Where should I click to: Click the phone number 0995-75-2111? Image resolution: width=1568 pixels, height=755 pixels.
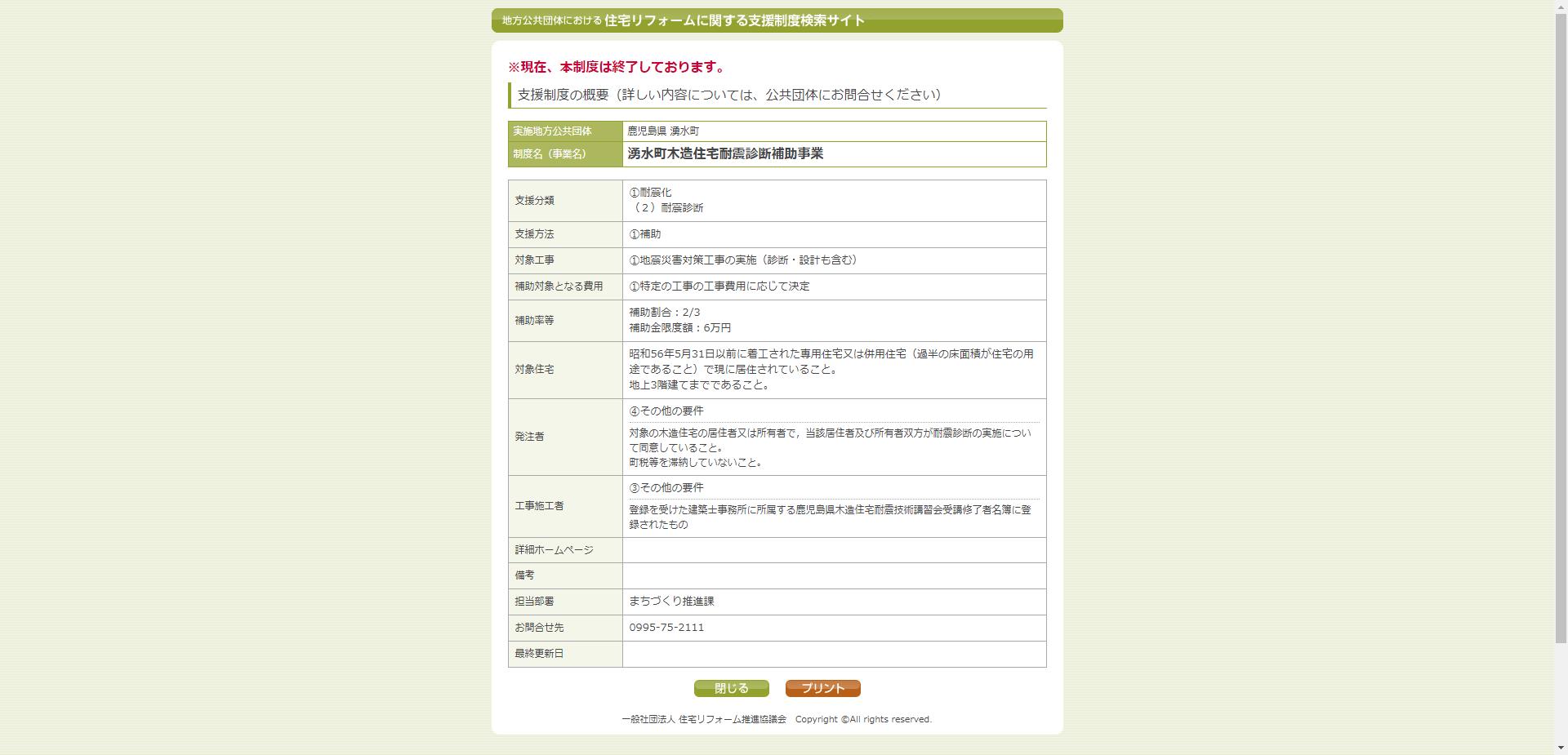pyautogui.click(x=666, y=628)
